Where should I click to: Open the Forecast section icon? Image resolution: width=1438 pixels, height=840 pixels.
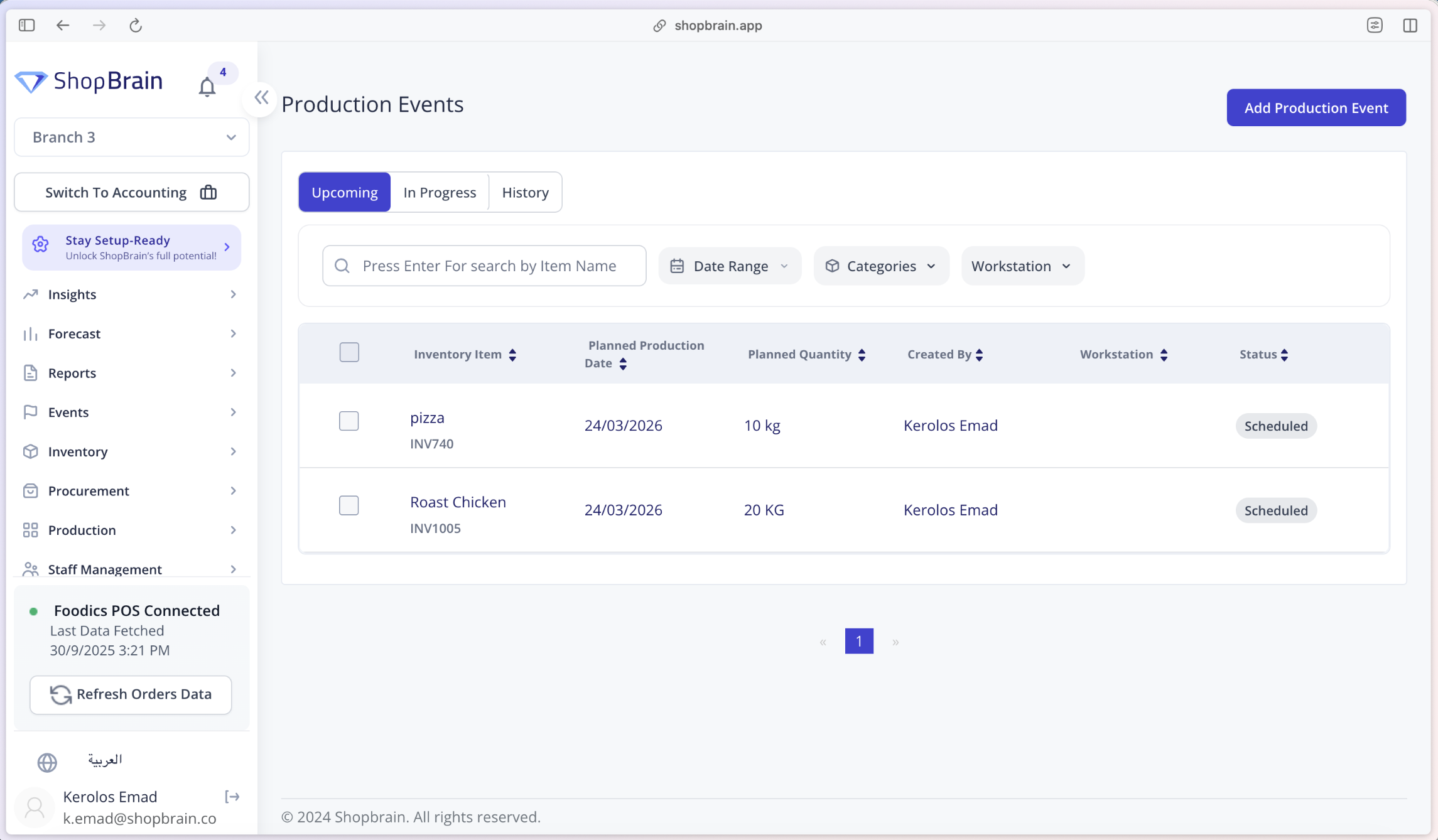[31, 333]
